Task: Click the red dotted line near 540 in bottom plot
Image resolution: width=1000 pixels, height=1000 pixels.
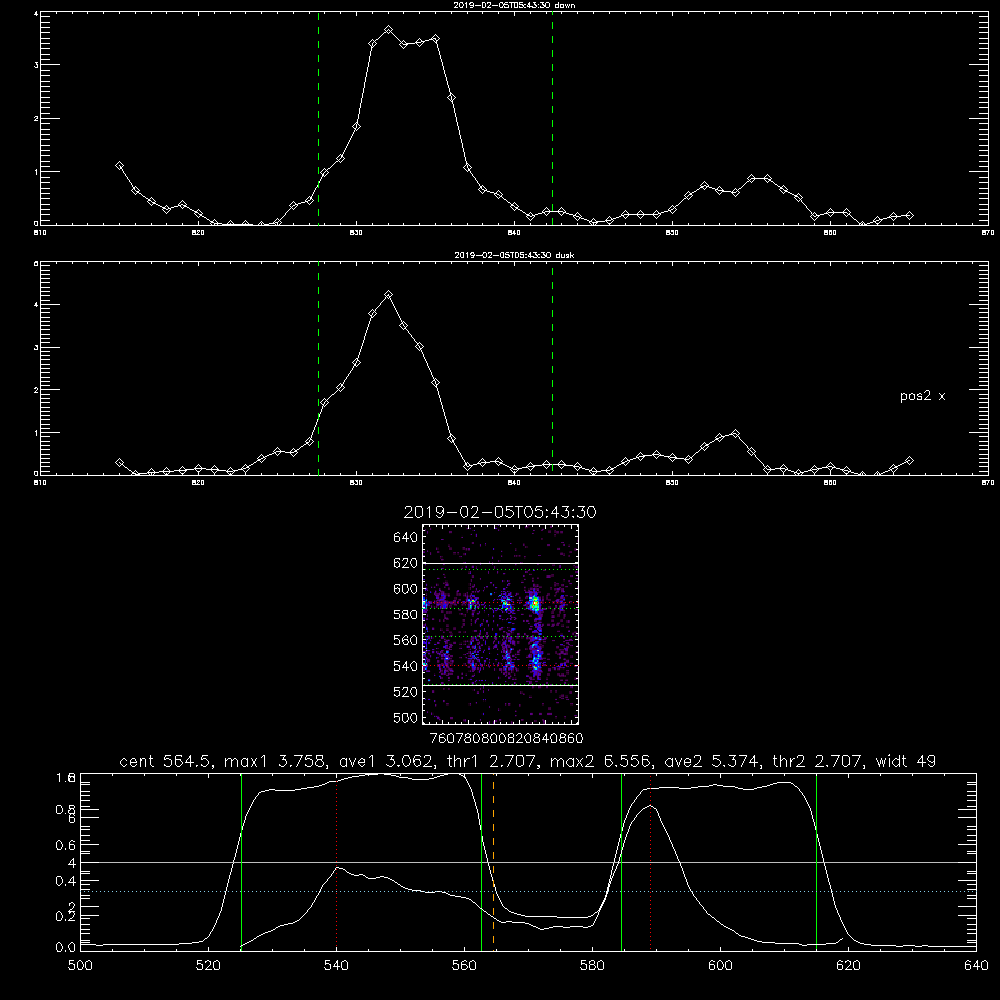Action: click(337, 862)
